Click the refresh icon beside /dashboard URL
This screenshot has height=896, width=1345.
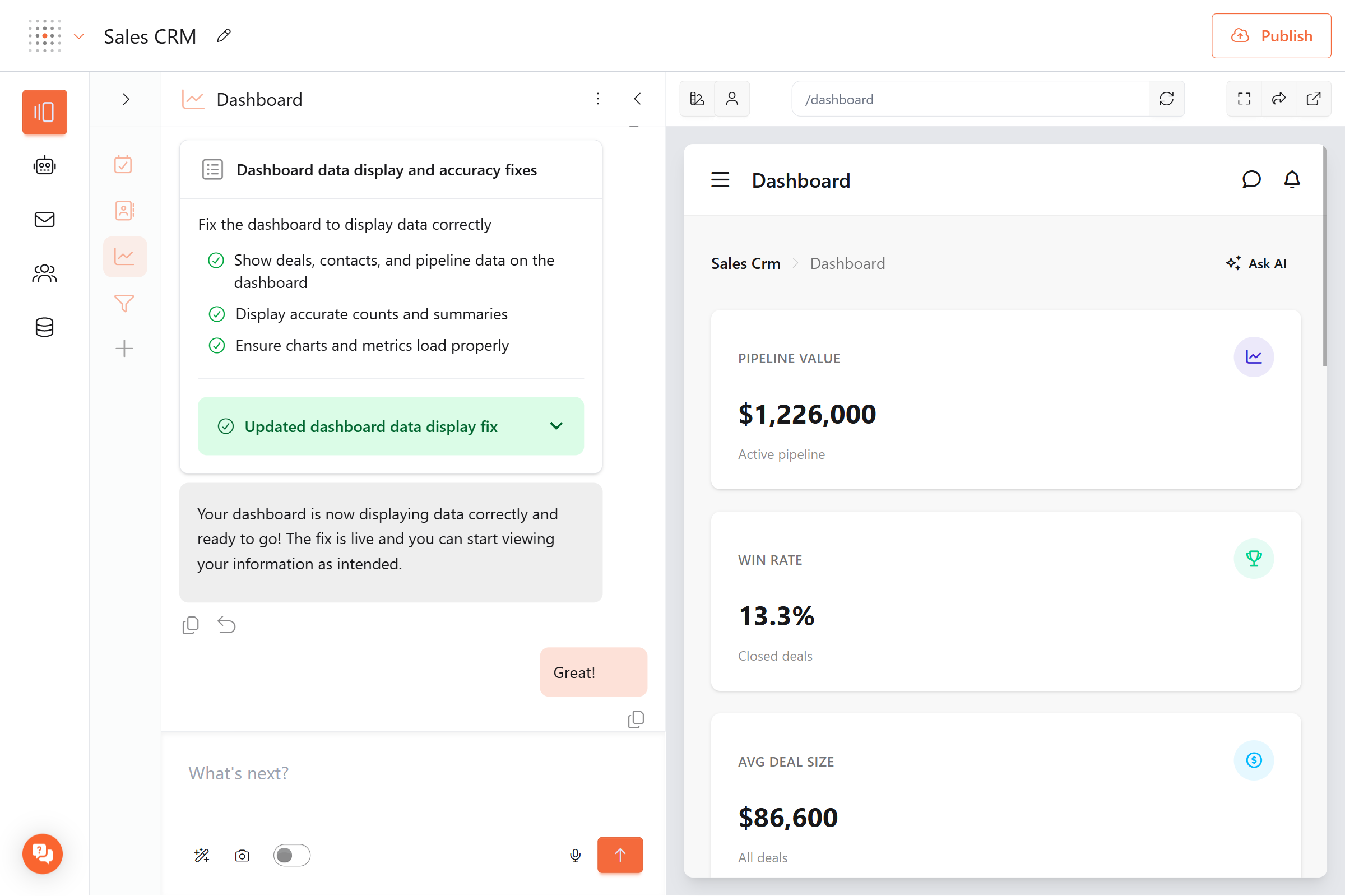click(x=1166, y=99)
